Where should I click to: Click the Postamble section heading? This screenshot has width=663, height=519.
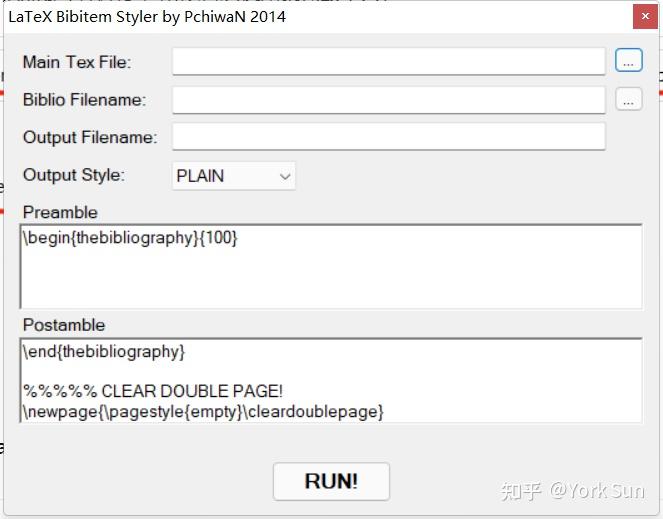tap(64, 325)
